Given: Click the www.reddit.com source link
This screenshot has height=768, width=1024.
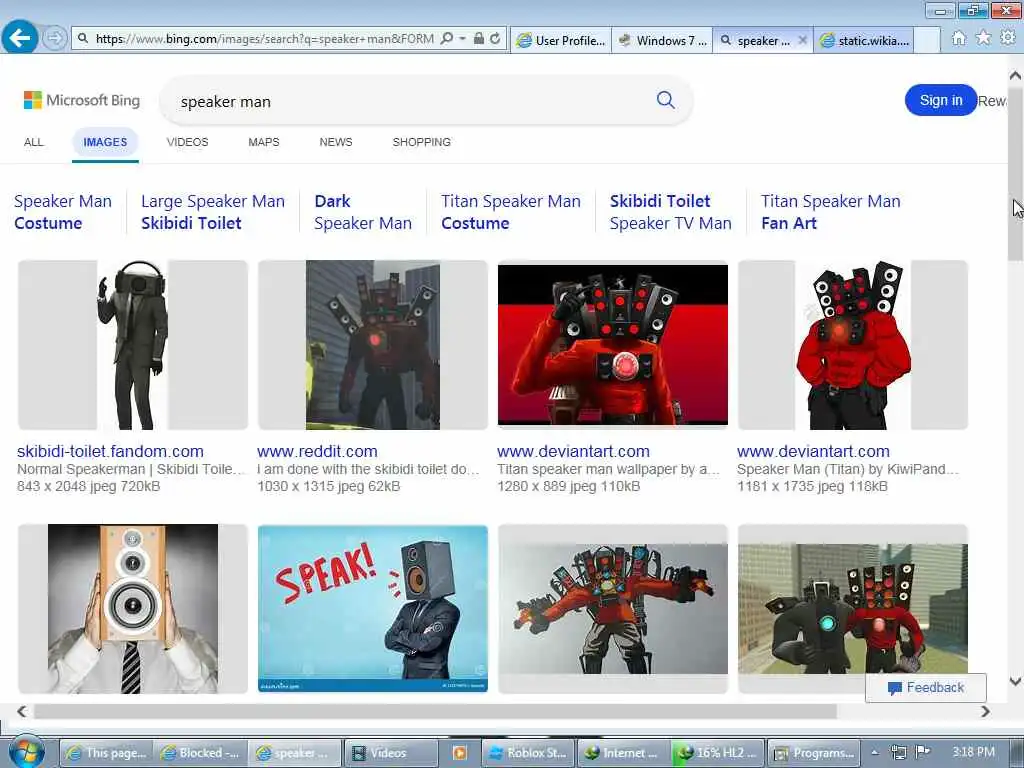Looking at the screenshot, I should [x=317, y=451].
